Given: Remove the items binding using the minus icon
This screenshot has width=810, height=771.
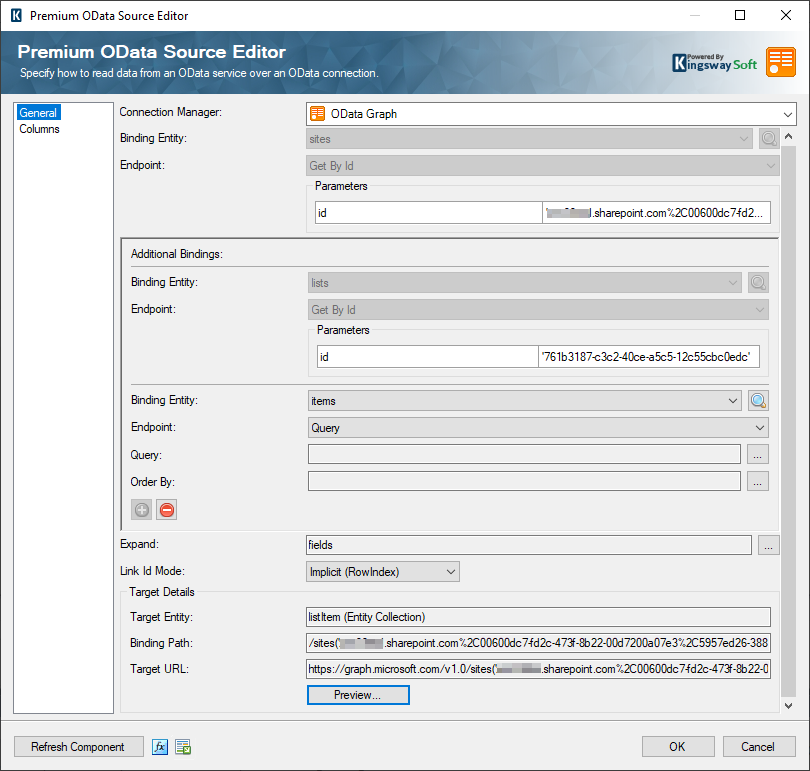Looking at the screenshot, I should 166,510.
